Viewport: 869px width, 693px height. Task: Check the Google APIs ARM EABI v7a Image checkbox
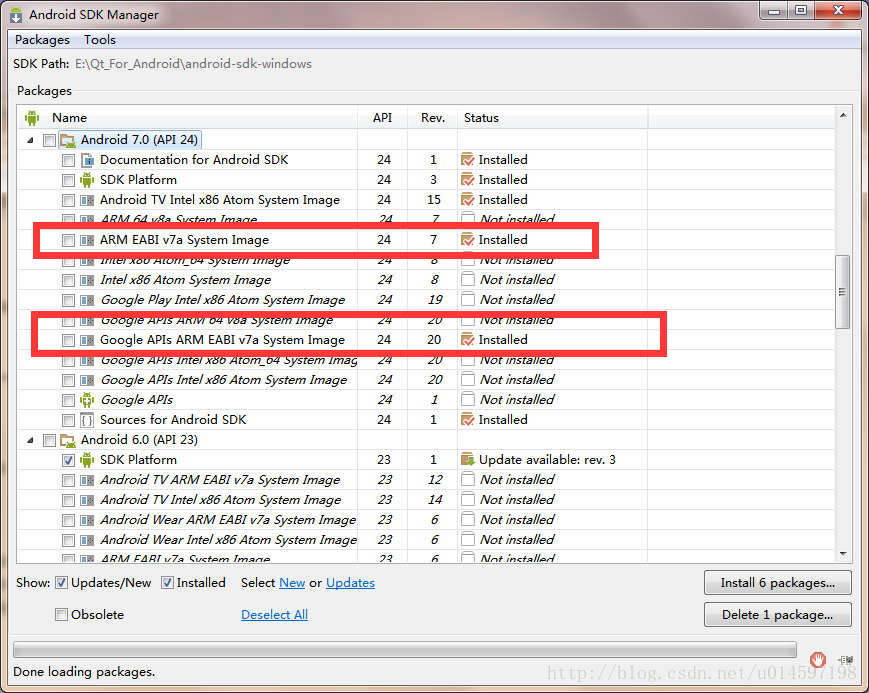pos(70,339)
